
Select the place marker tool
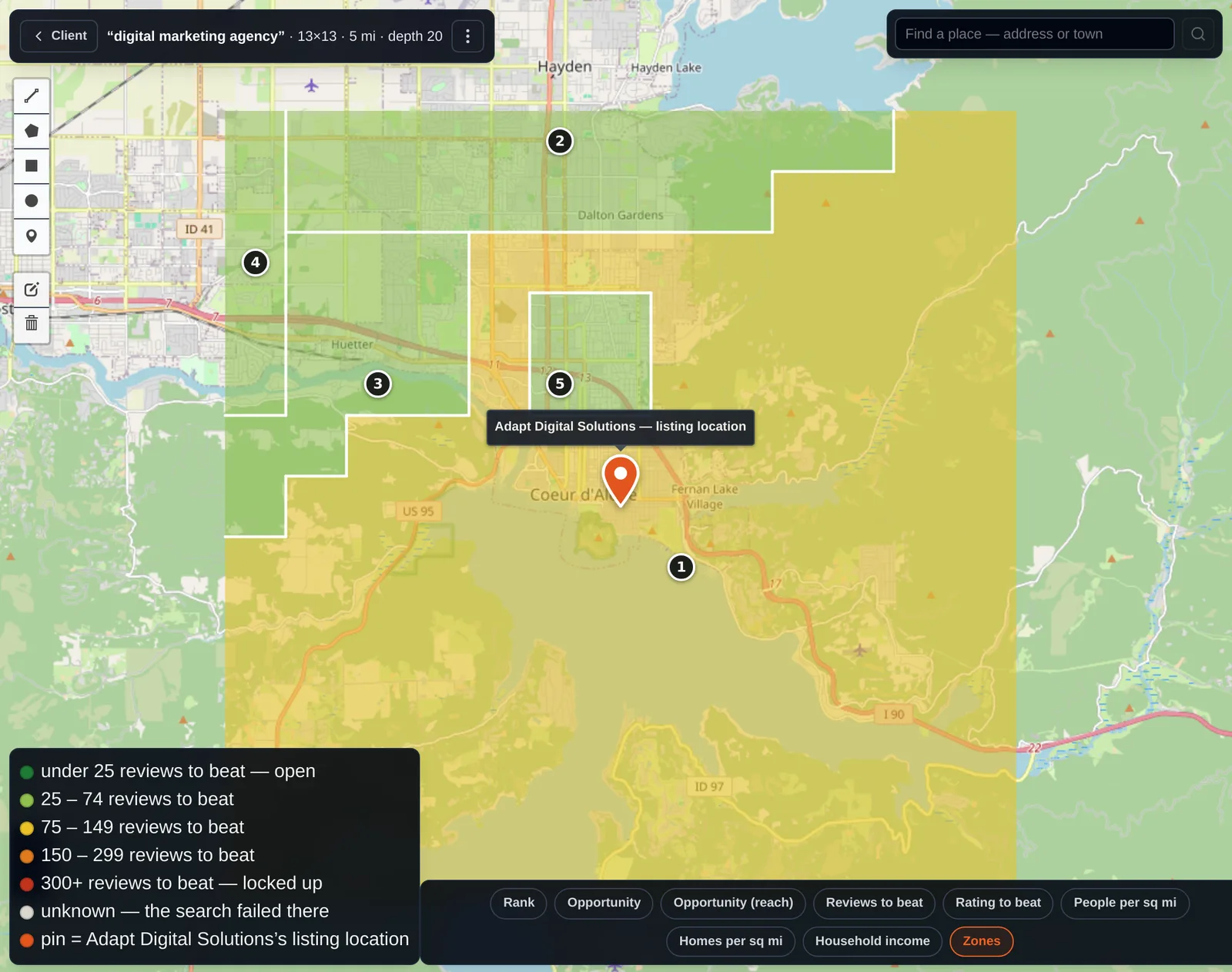pyautogui.click(x=32, y=236)
